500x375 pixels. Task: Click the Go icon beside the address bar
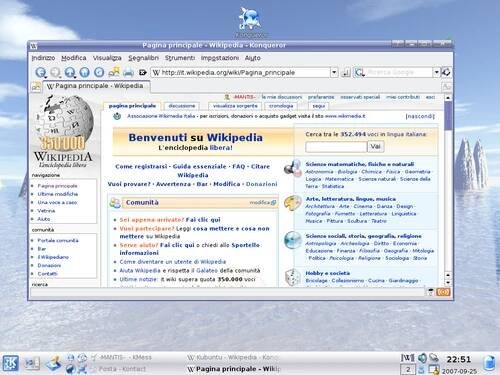pyautogui.click(x=346, y=72)
